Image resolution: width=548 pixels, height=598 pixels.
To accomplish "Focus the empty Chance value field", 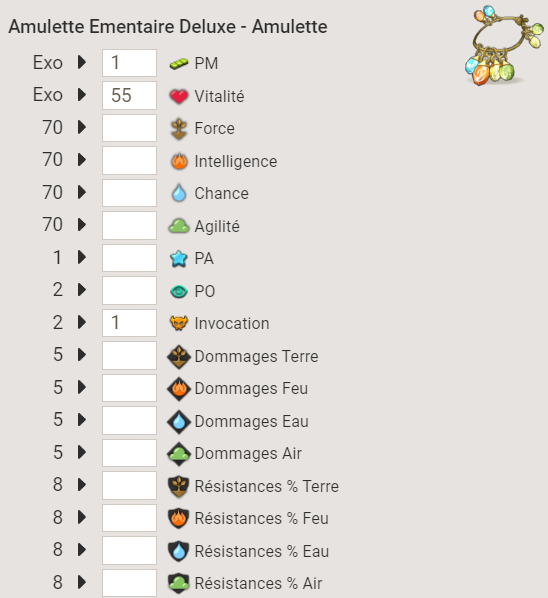I will [129, 193].
